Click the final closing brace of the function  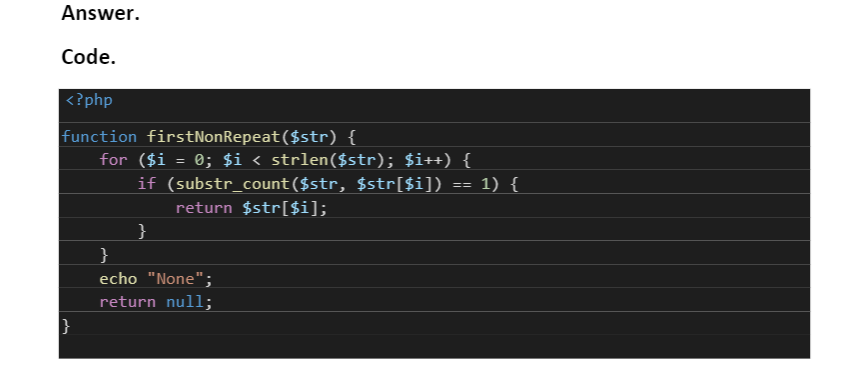(66, 326)
